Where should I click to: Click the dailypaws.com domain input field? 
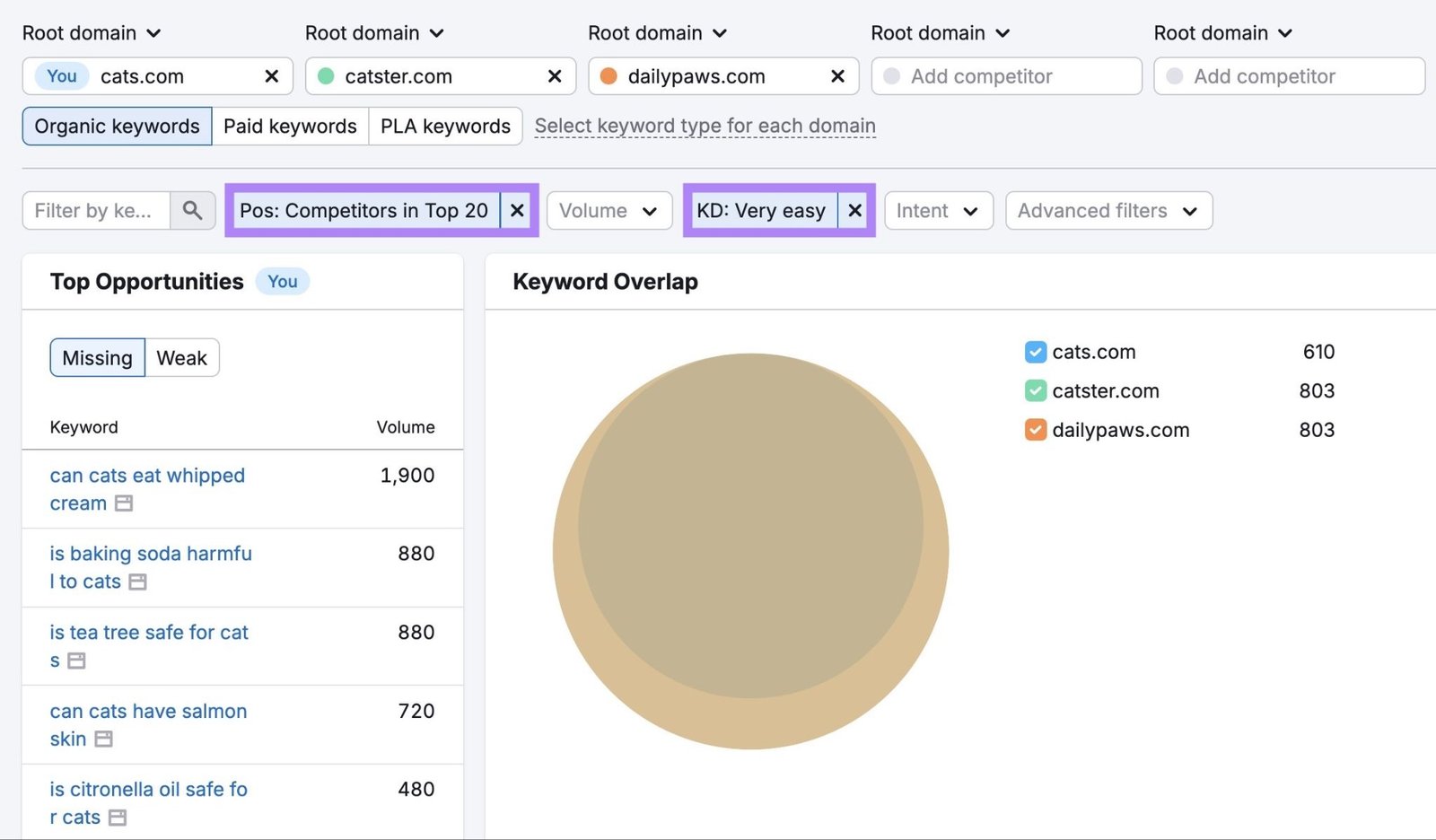723,76
